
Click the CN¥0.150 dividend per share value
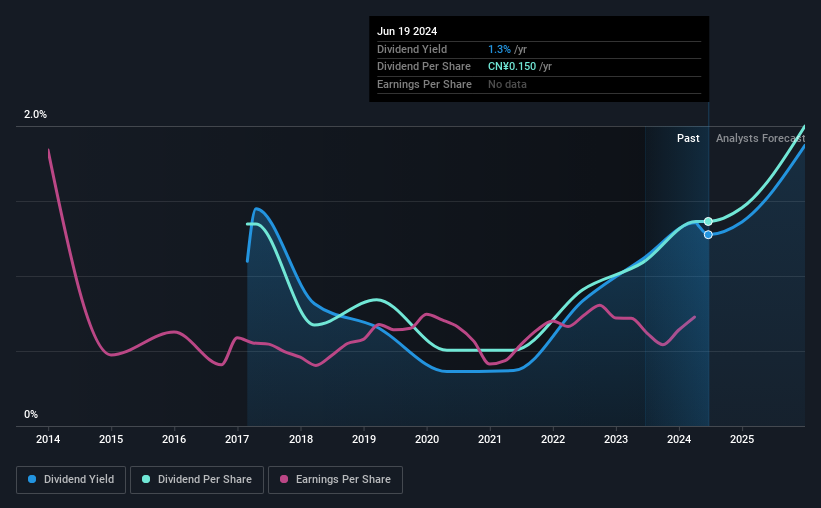(x=512, y=67)
